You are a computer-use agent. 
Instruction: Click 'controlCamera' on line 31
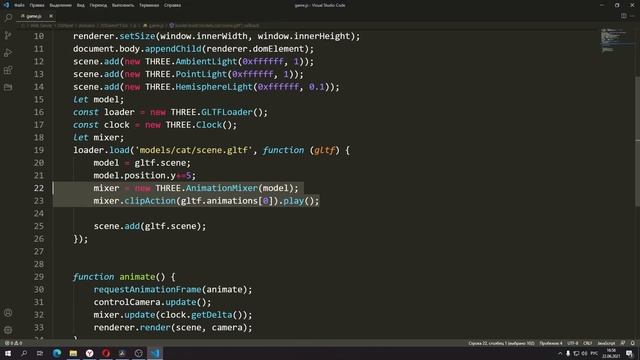click(x=127, y=302)
